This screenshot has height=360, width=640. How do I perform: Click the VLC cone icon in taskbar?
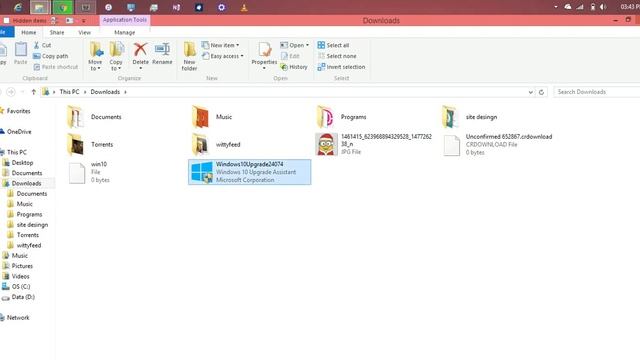pyautogui.click(x=244, y=7)
